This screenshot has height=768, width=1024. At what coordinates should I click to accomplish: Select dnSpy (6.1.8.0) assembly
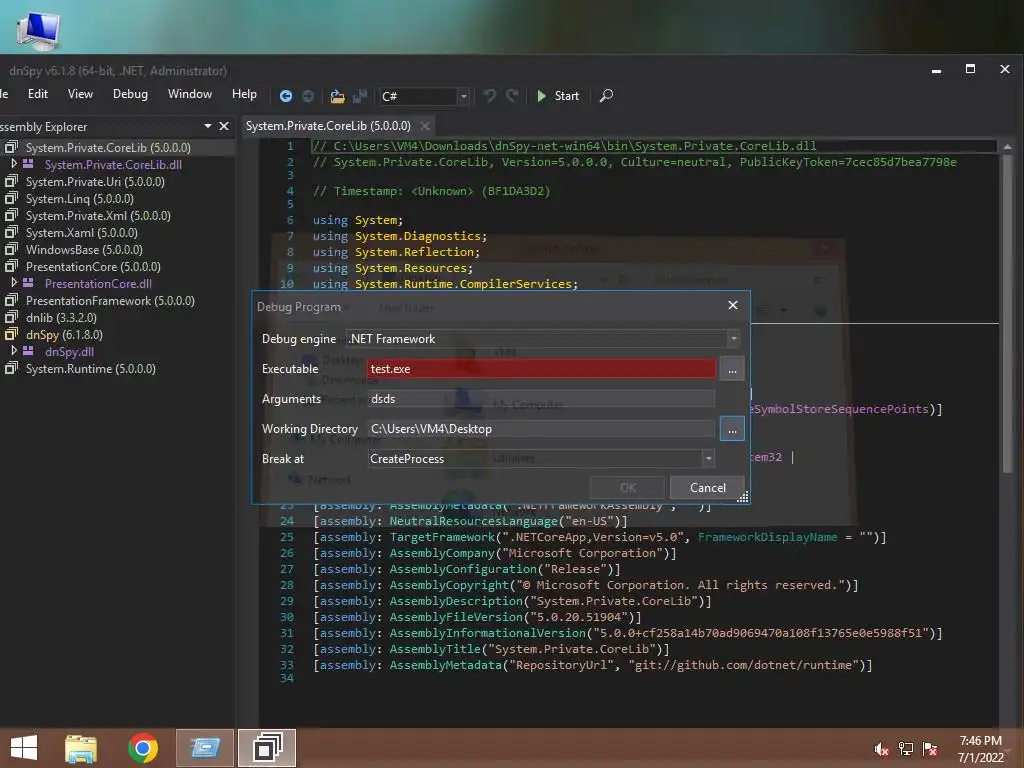tap(64, 334)
